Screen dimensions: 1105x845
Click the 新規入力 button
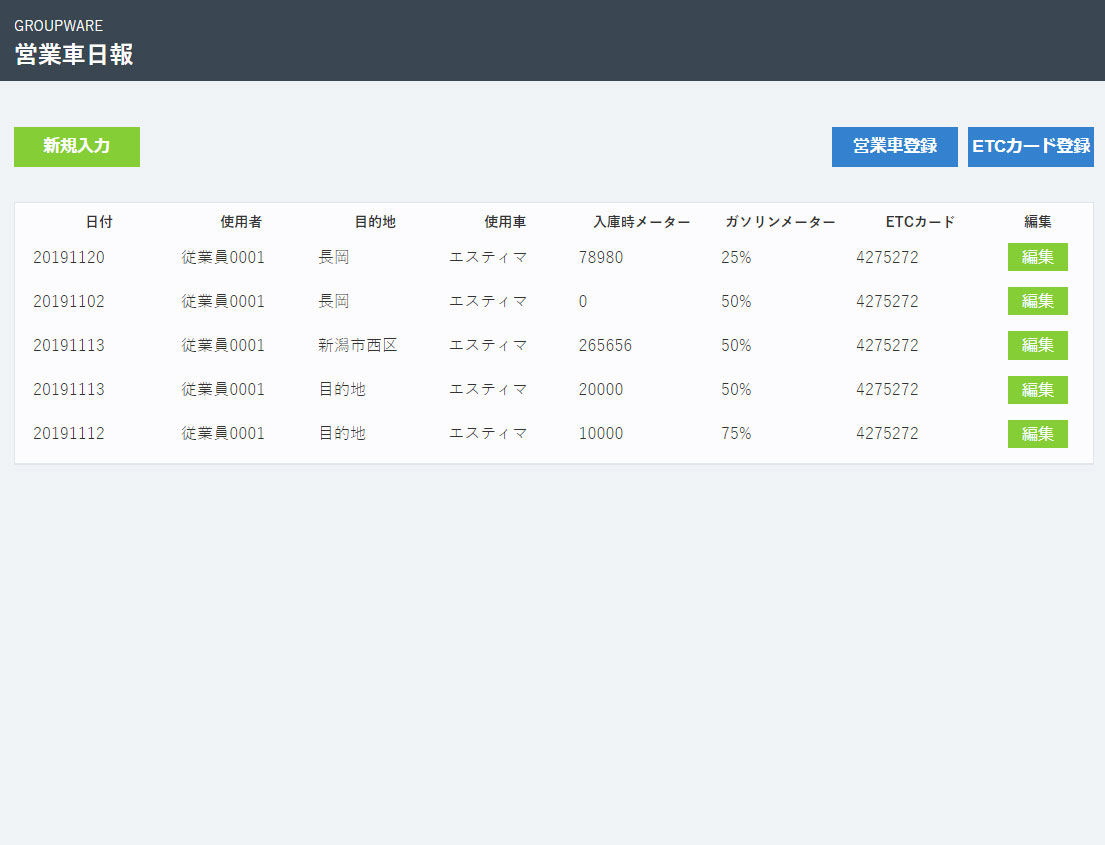pyautogui.click(x=77, y=146)
